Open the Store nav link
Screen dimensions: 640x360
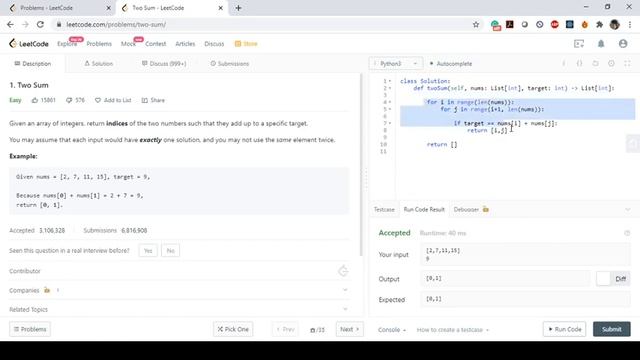coord(246,44)
